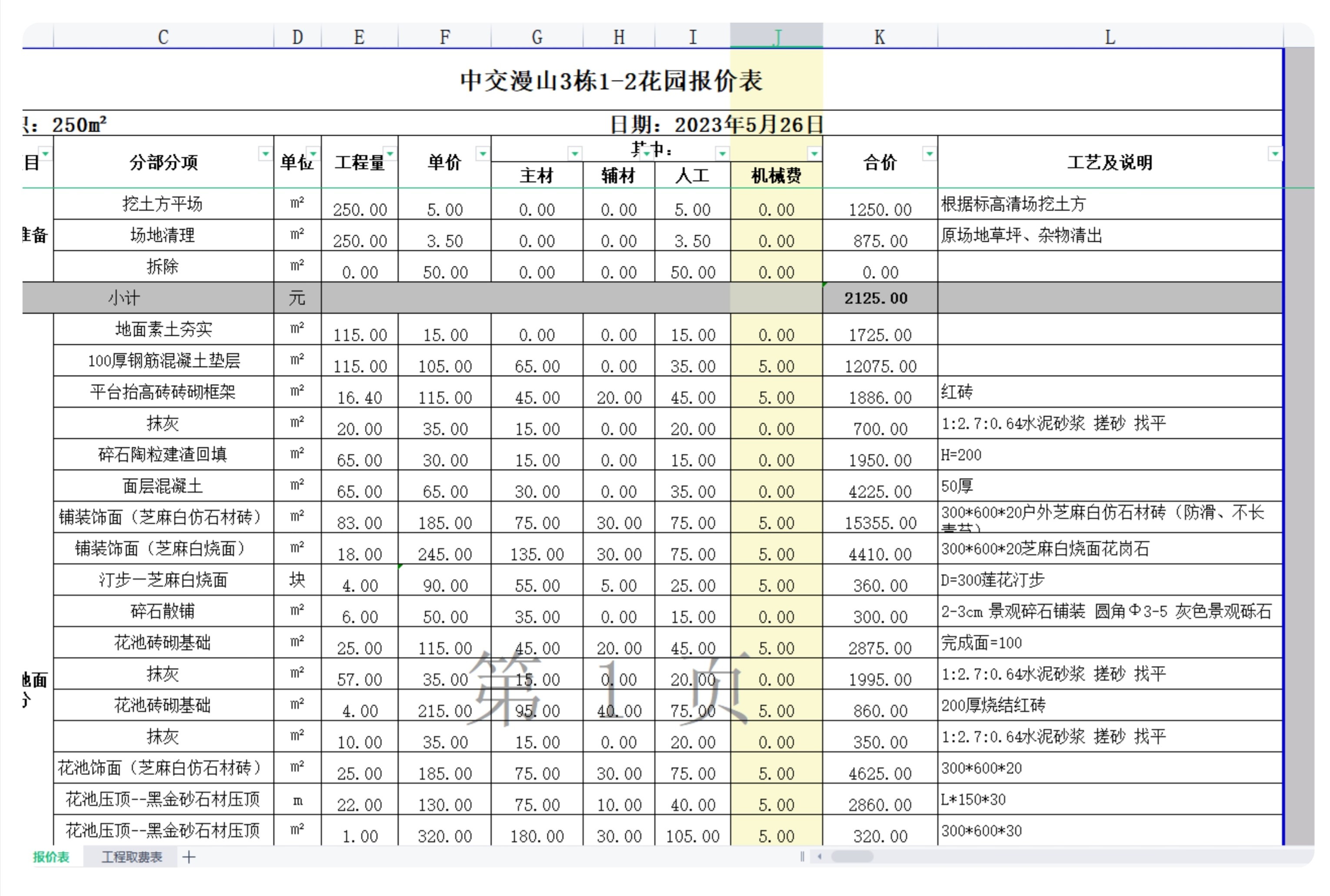Select the 碎石散铺 cell
The height and width of the screenshot is (896, 1330).
(163, 611)
